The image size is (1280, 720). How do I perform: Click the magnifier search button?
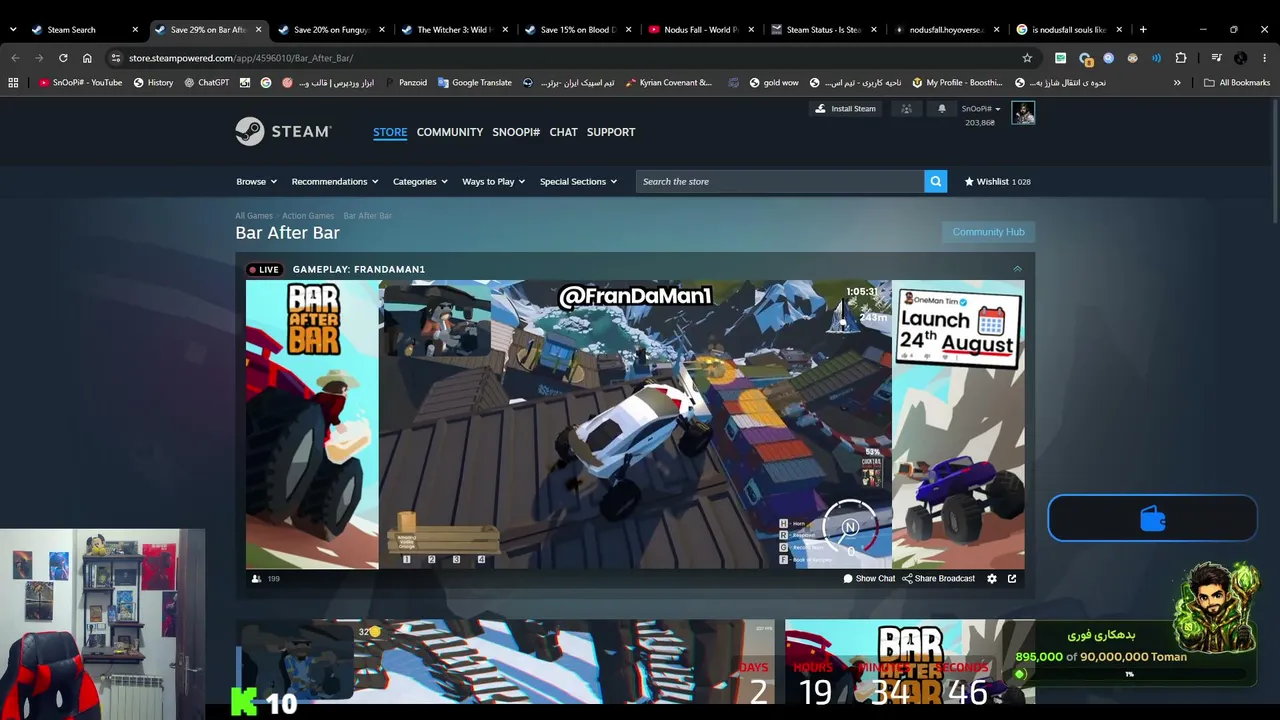(936, 181)
